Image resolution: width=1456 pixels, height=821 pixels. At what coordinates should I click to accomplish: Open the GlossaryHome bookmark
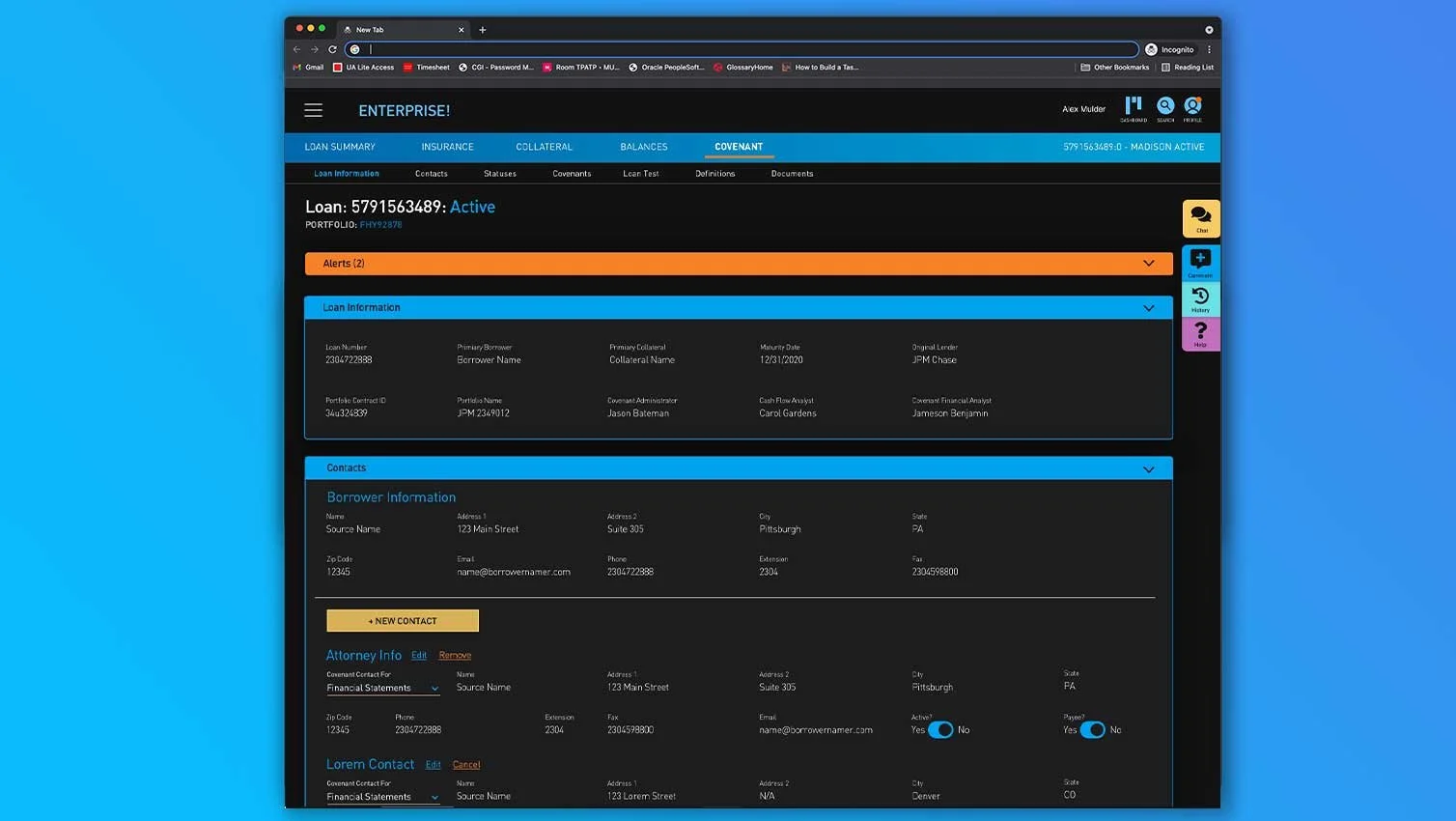[x=743, y=68]
